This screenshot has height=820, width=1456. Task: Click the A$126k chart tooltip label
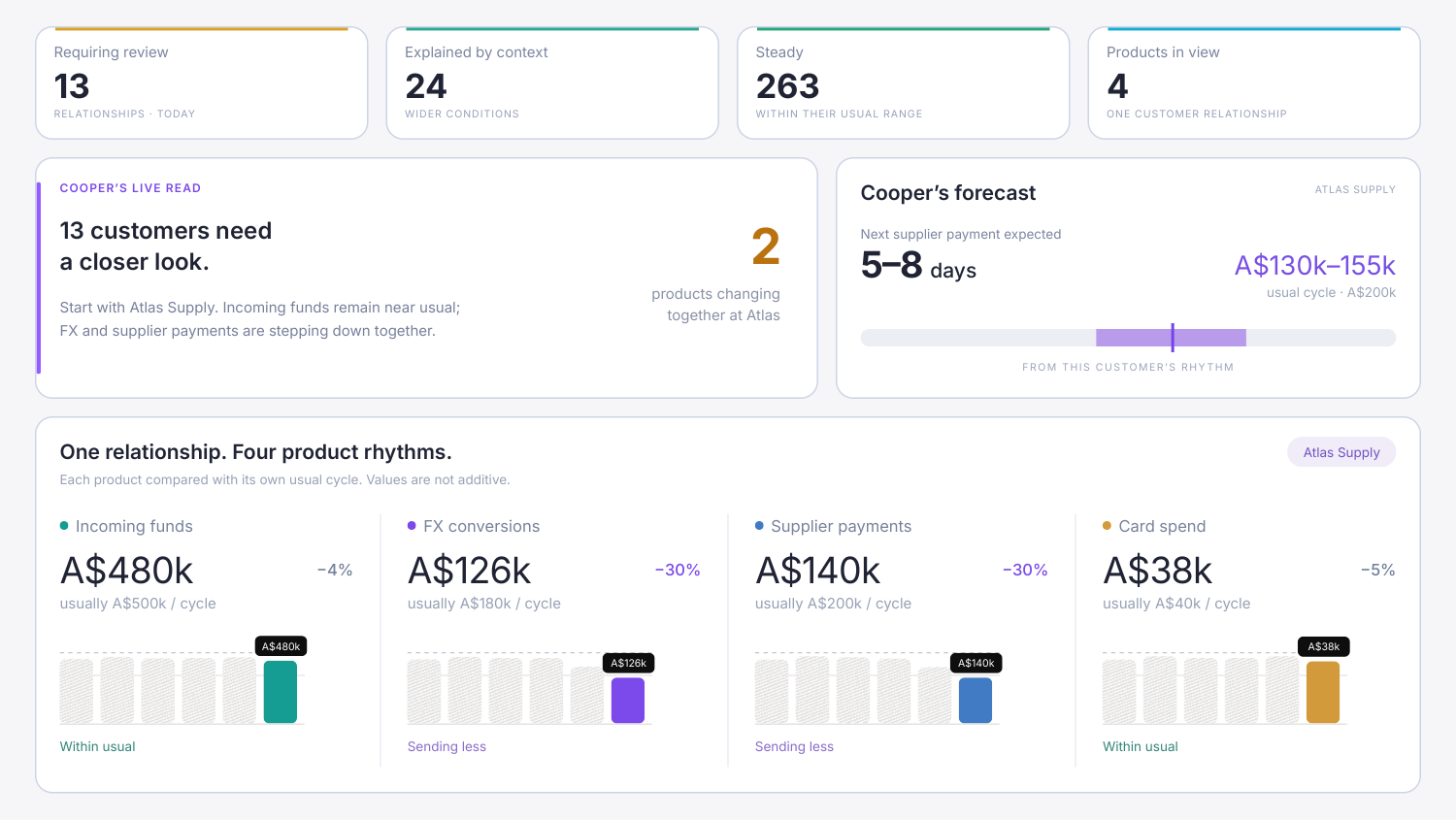tap(629, 663)
